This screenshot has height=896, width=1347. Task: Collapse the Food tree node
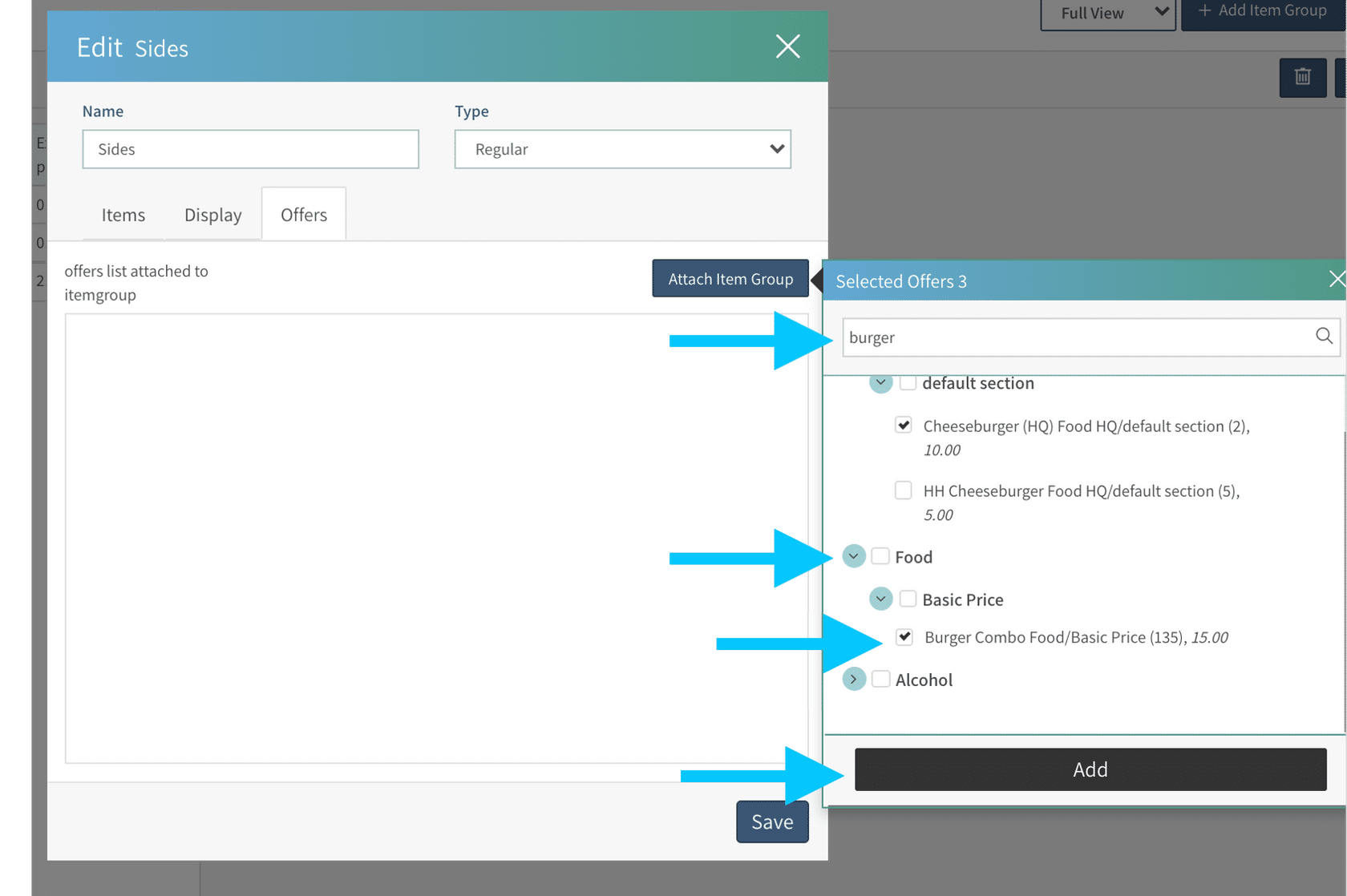pyautogui.click(x=854, y=556)
